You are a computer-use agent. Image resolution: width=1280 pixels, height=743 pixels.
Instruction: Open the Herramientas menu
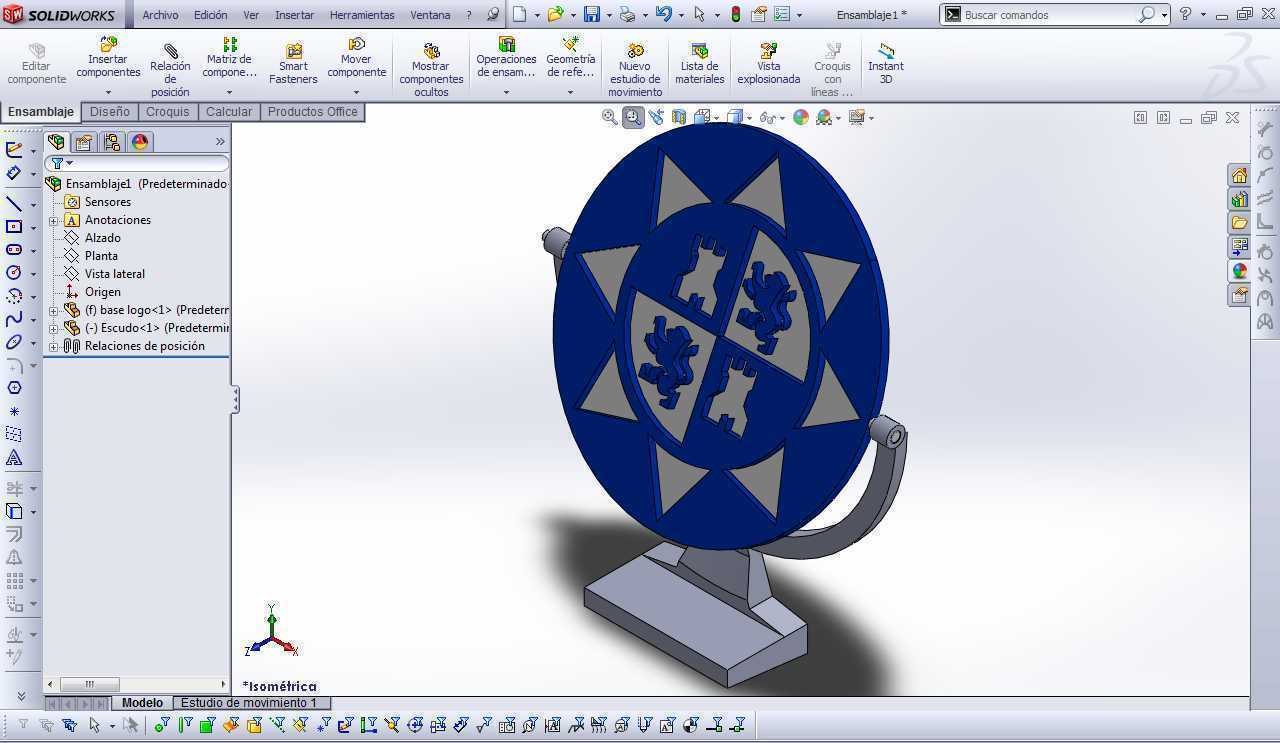362,15
